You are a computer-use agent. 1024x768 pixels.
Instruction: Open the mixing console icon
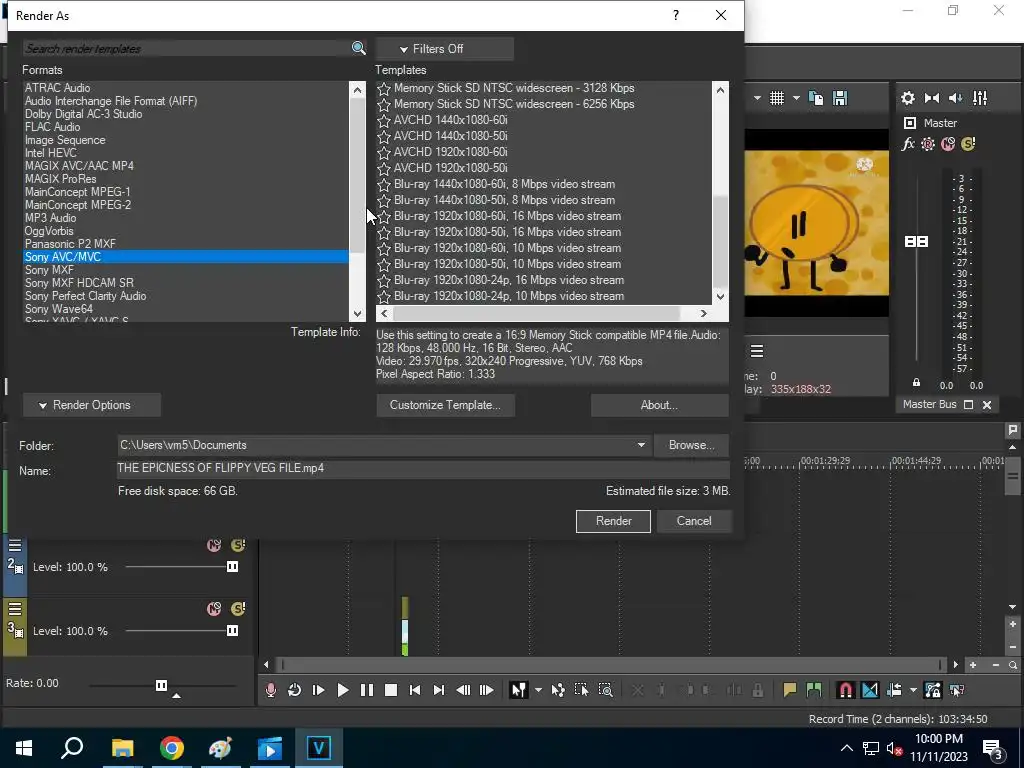coord(980,98)
